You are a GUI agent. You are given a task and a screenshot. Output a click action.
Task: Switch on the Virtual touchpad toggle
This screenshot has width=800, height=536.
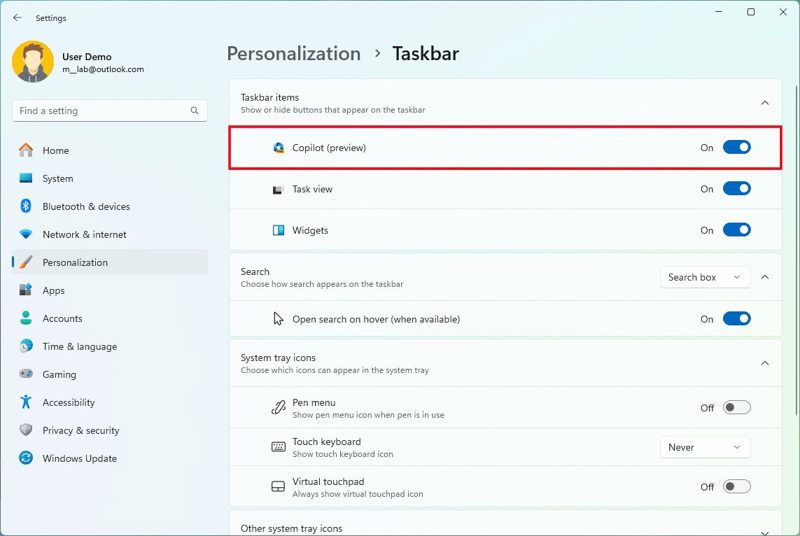(737, 487)
